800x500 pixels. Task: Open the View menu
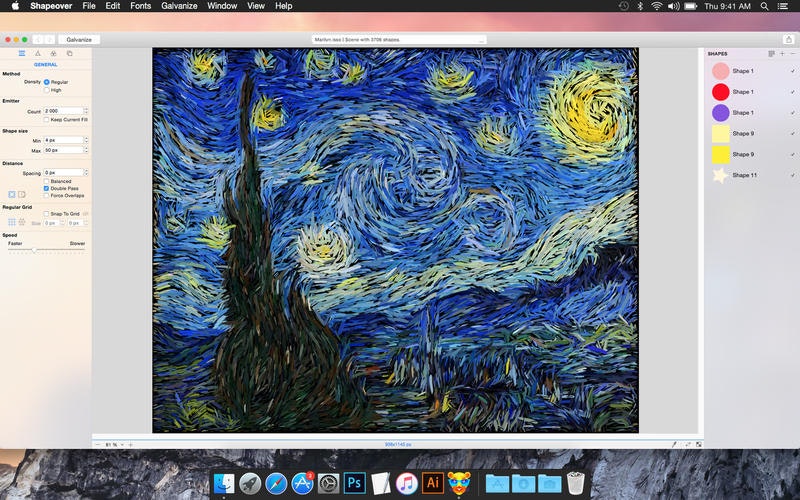point(256,6)
